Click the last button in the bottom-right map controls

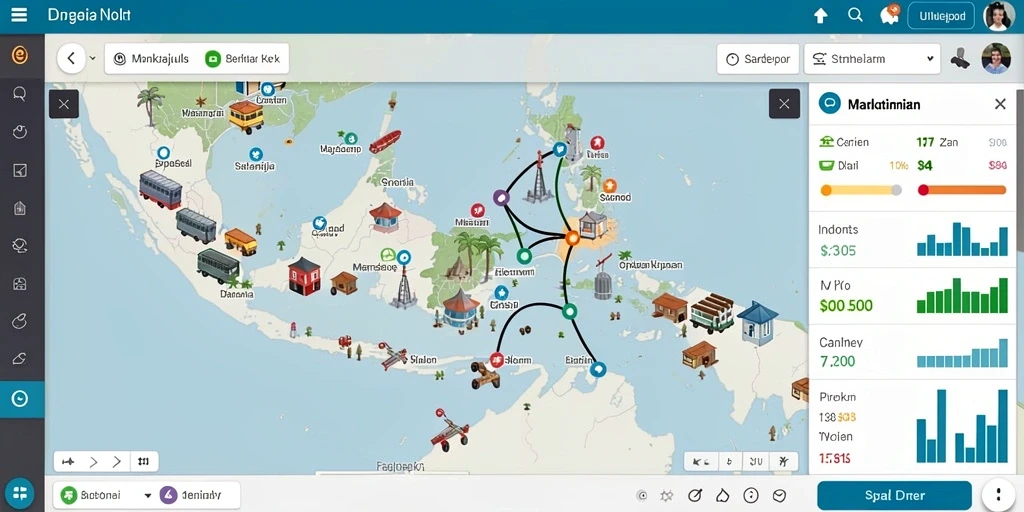(x=782, y=462)
